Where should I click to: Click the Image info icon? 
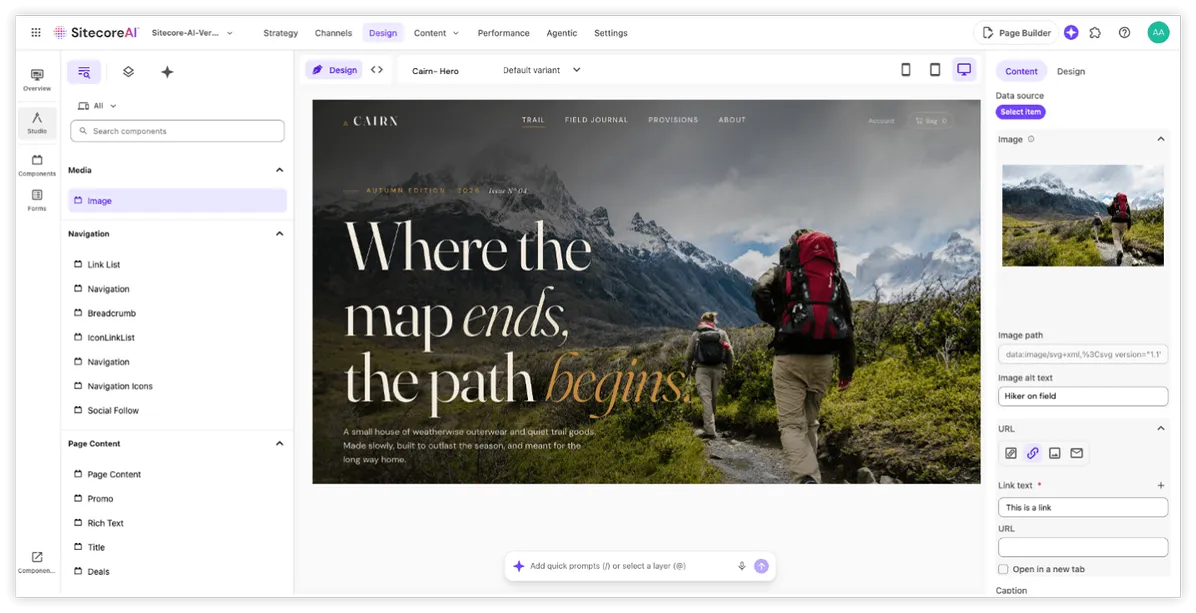pyautogui.click(x=1031, y=139)
